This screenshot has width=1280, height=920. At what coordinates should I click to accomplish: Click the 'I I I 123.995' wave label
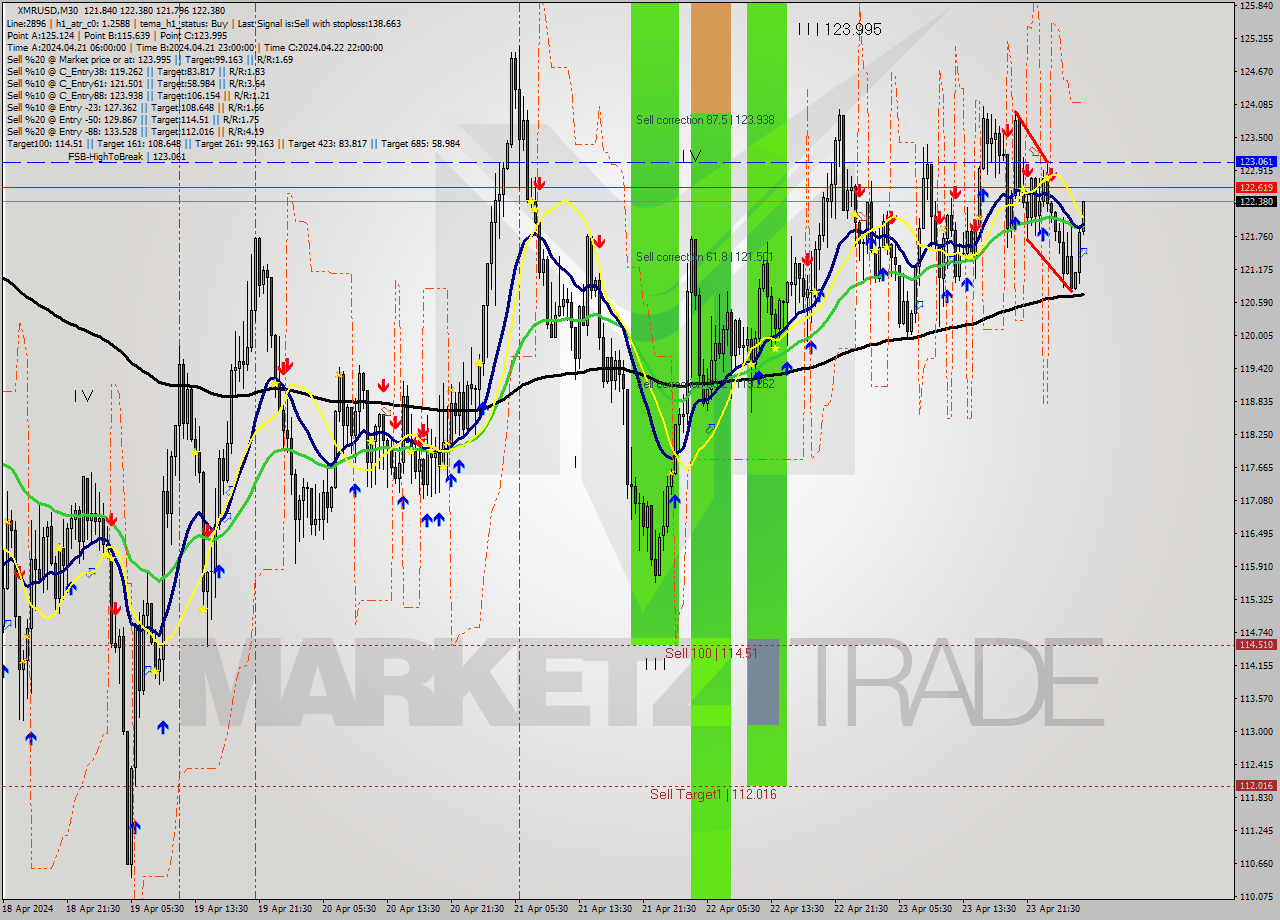pos(840,30)
